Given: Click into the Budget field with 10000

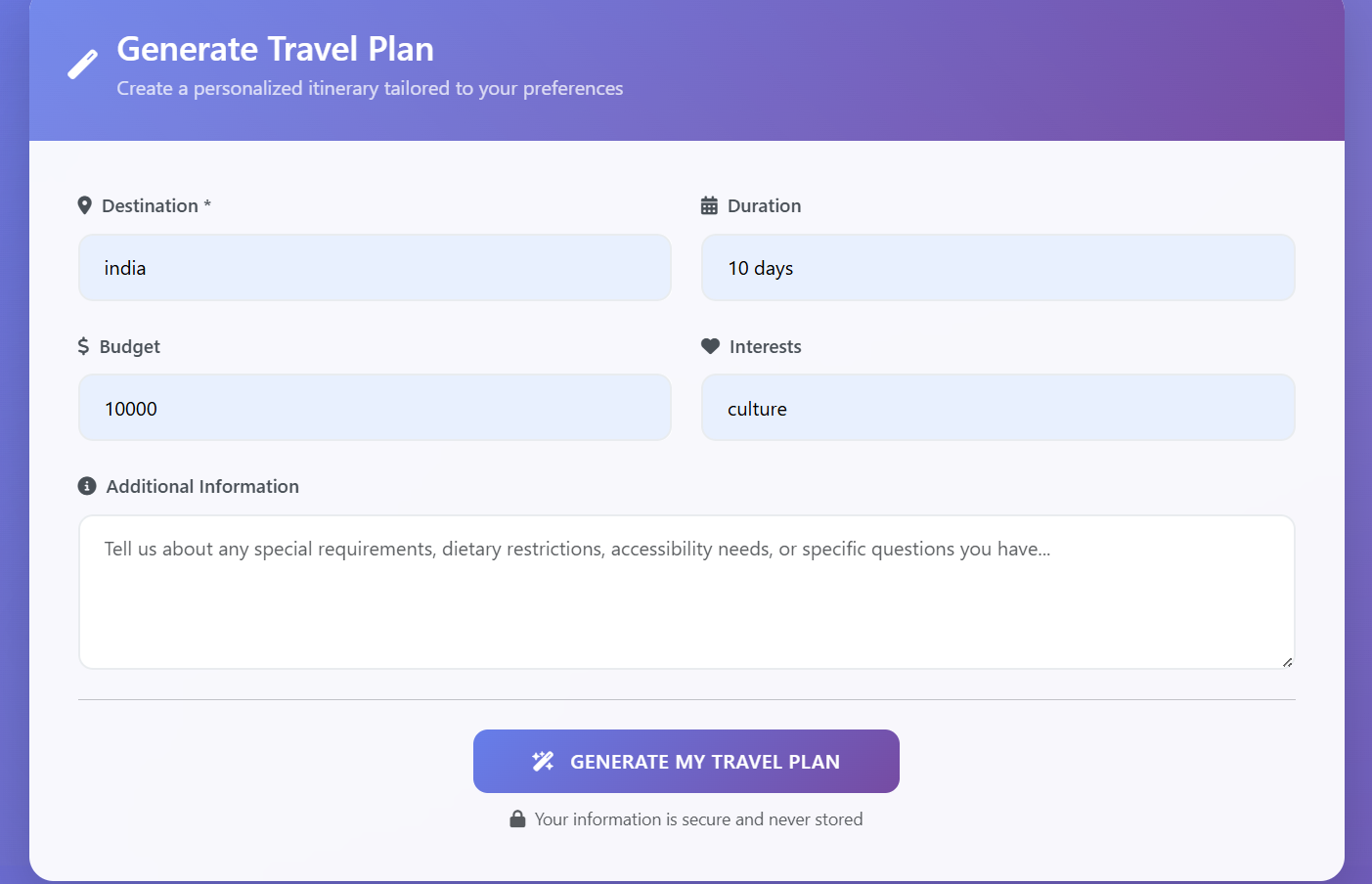Looking at the screenshot, I should point(375,408).
